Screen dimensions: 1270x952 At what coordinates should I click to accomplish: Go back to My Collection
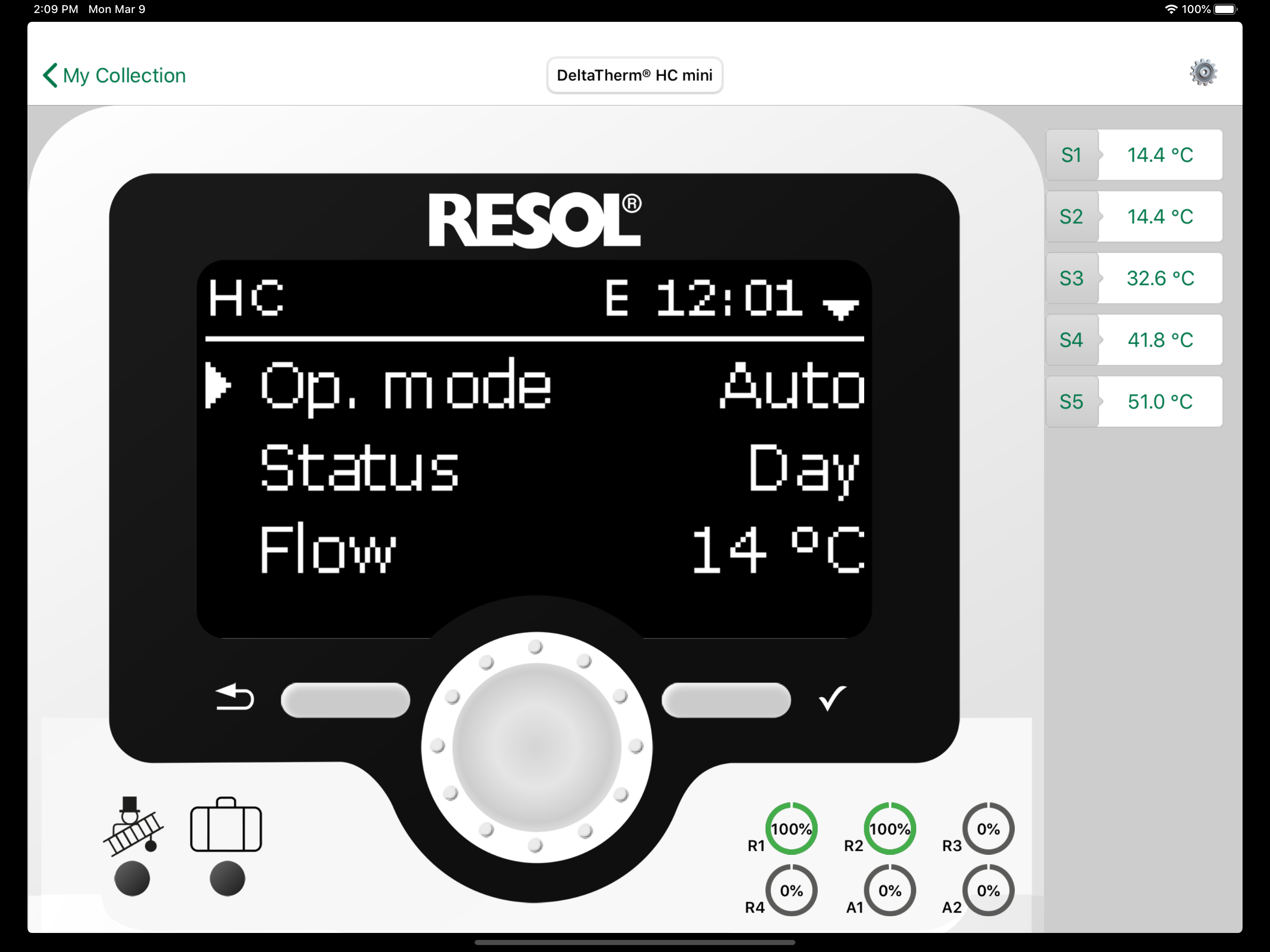114,75
